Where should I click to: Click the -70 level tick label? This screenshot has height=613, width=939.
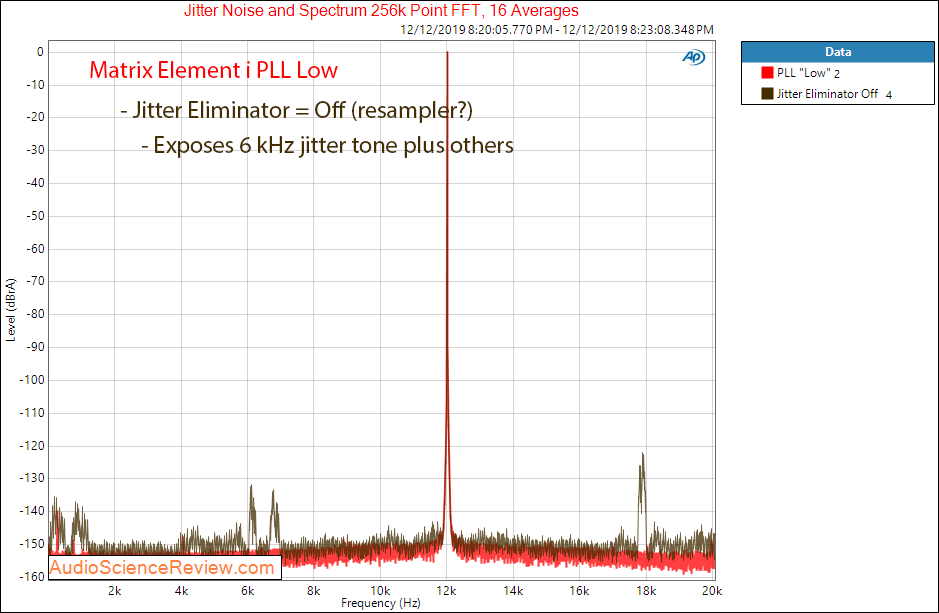click(x=35, y=281)
